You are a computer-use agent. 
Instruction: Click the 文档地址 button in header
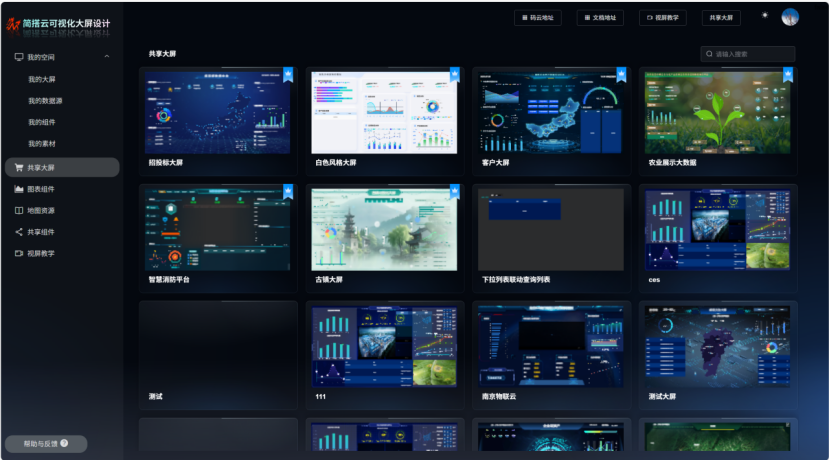[x=603, y=18]
